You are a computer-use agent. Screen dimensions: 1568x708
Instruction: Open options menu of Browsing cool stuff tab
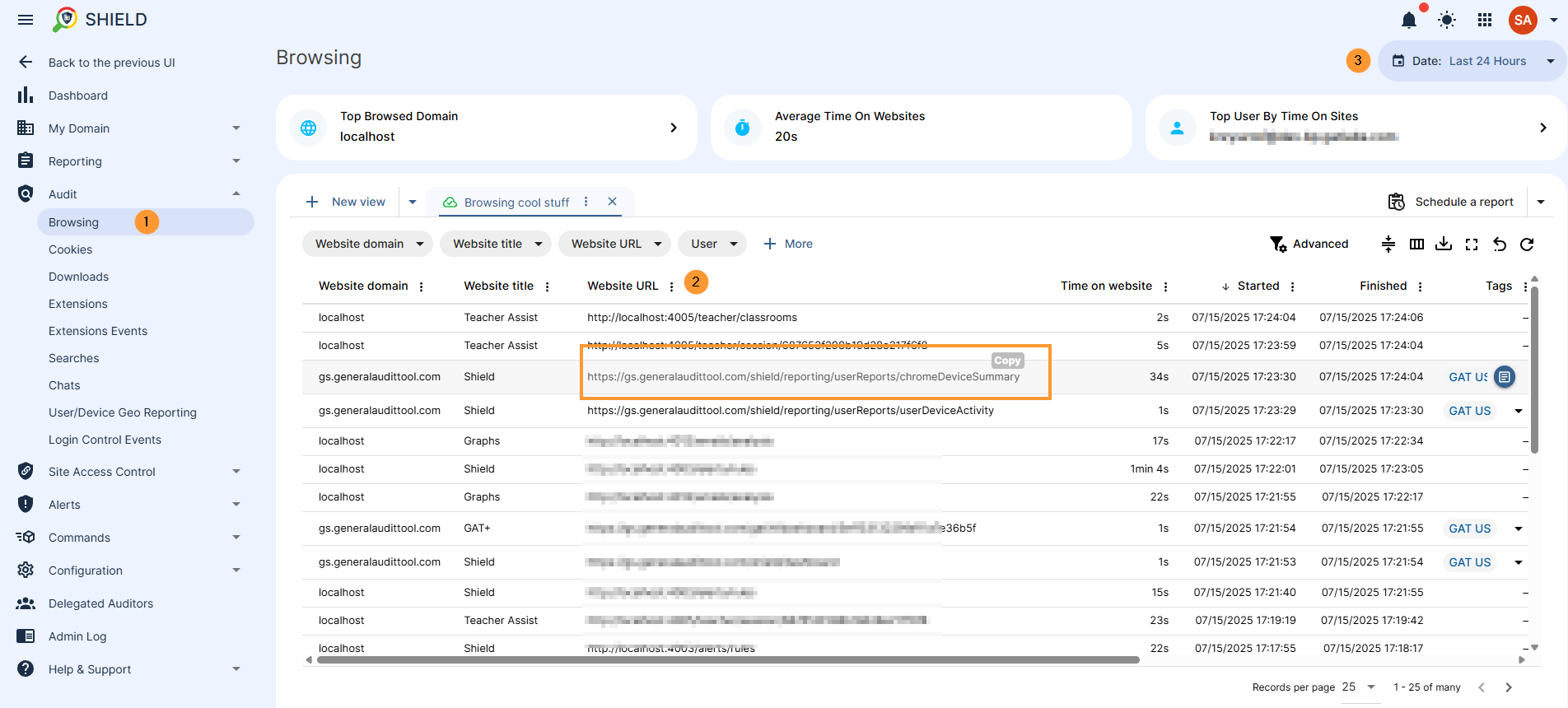(x=586, y=202)
